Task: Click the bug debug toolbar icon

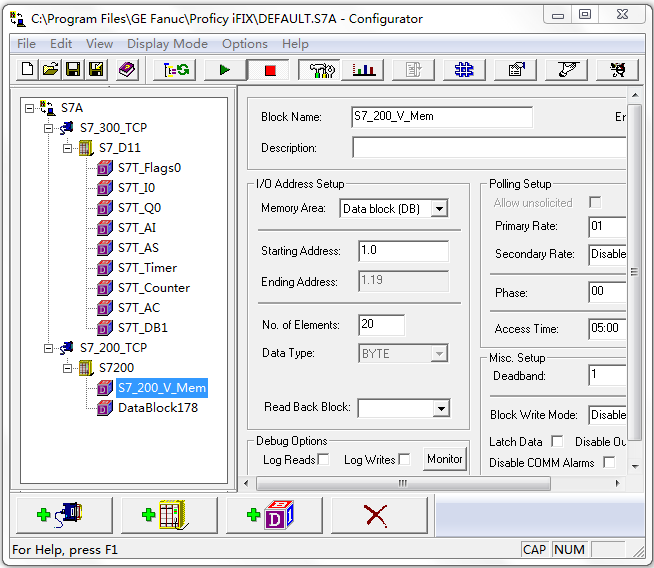Action: [x=618, y=70]
